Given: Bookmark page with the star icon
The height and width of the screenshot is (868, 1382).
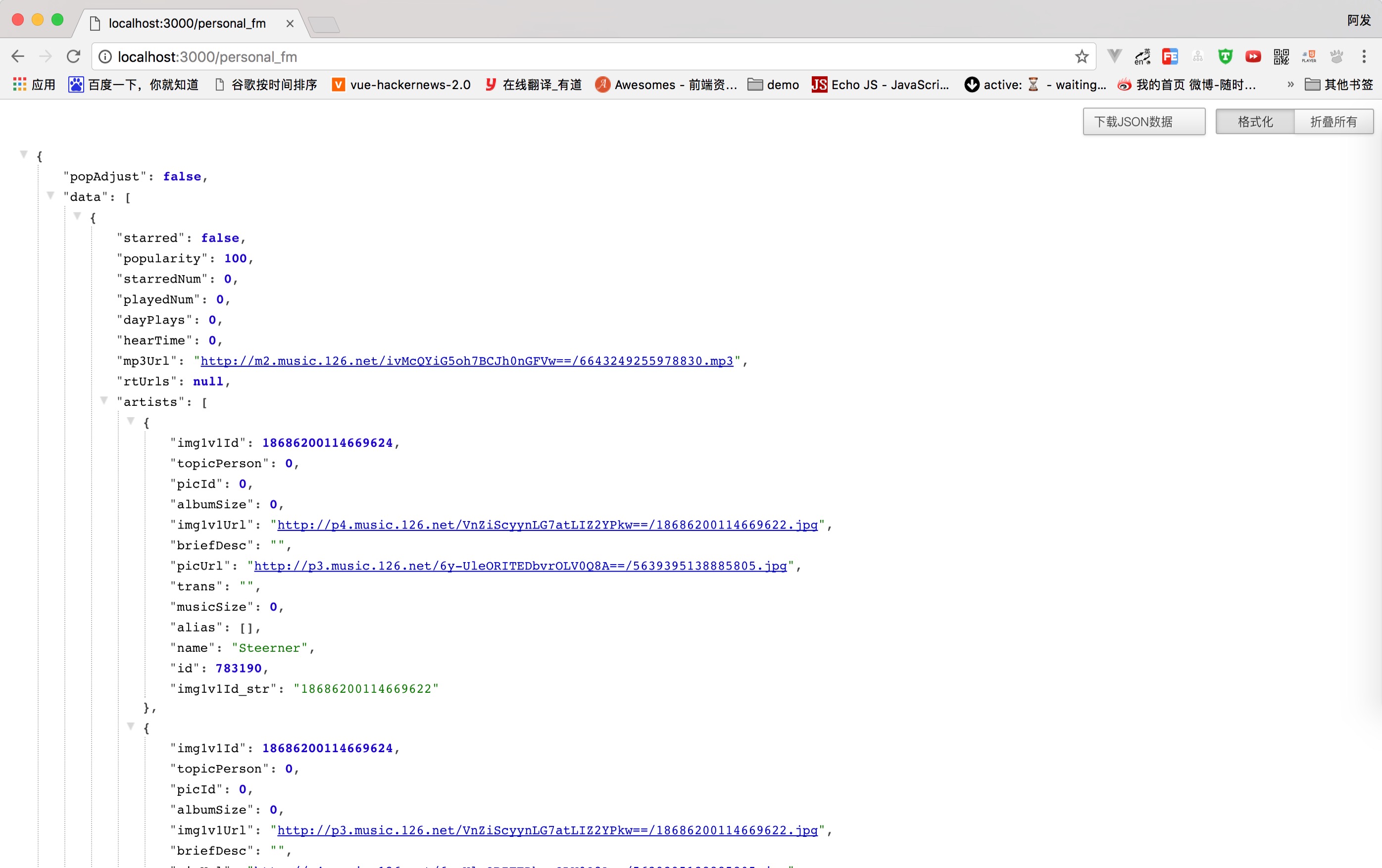Looking at the screenshot, I should [1081, 56].
